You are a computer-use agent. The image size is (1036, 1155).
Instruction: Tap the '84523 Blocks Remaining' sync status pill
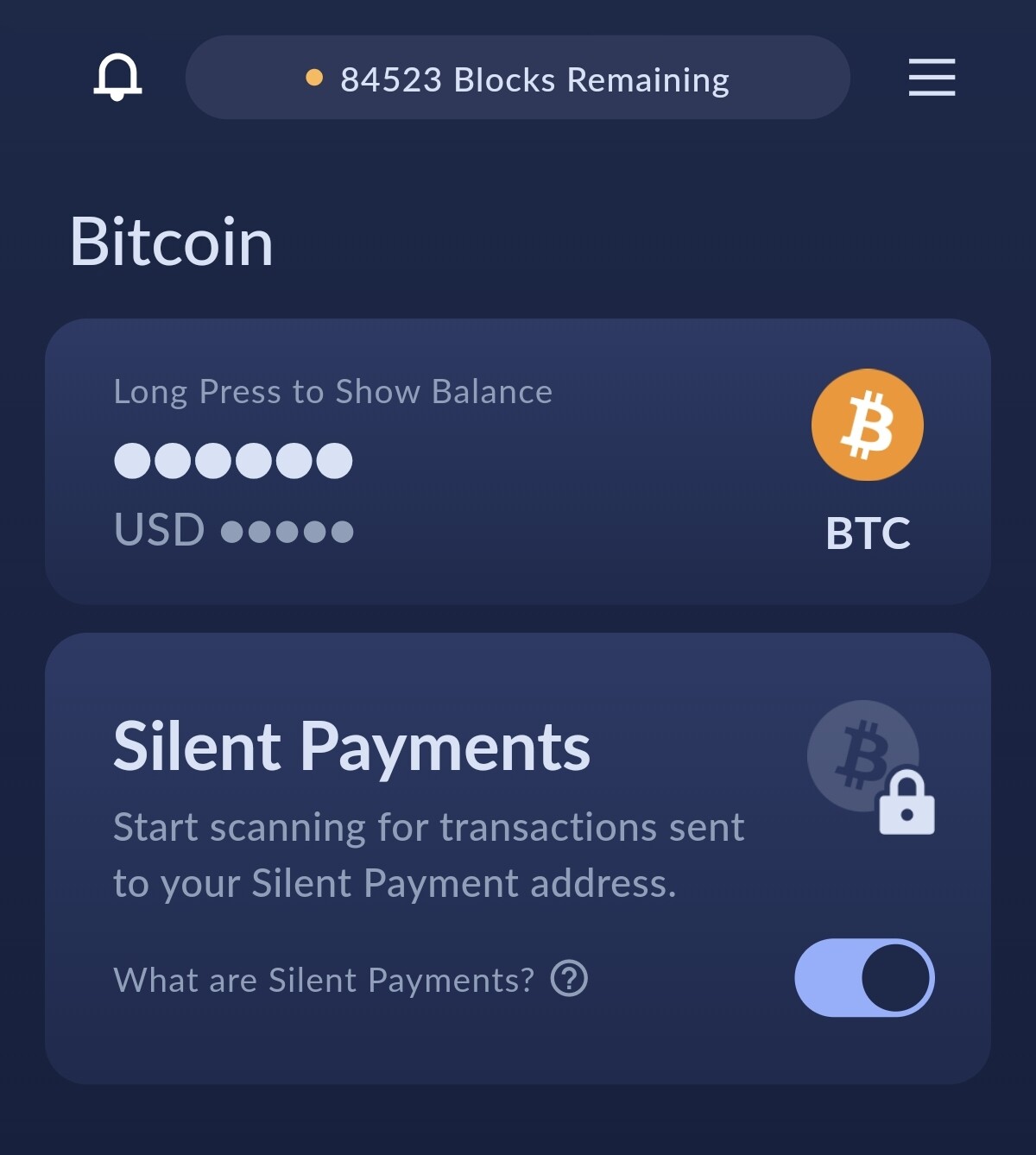tap(518, 78)
